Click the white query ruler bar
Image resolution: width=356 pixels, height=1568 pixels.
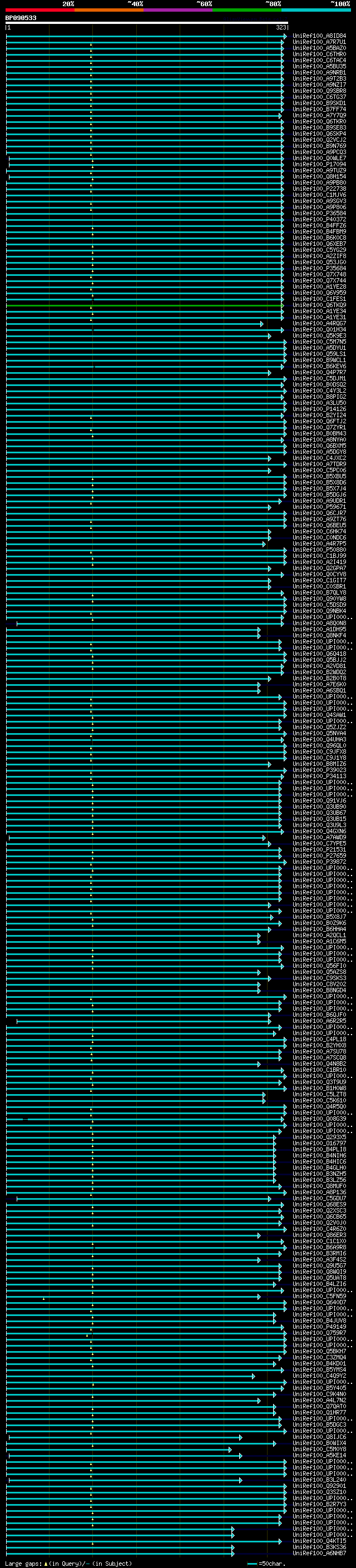(x=147, y=23)
